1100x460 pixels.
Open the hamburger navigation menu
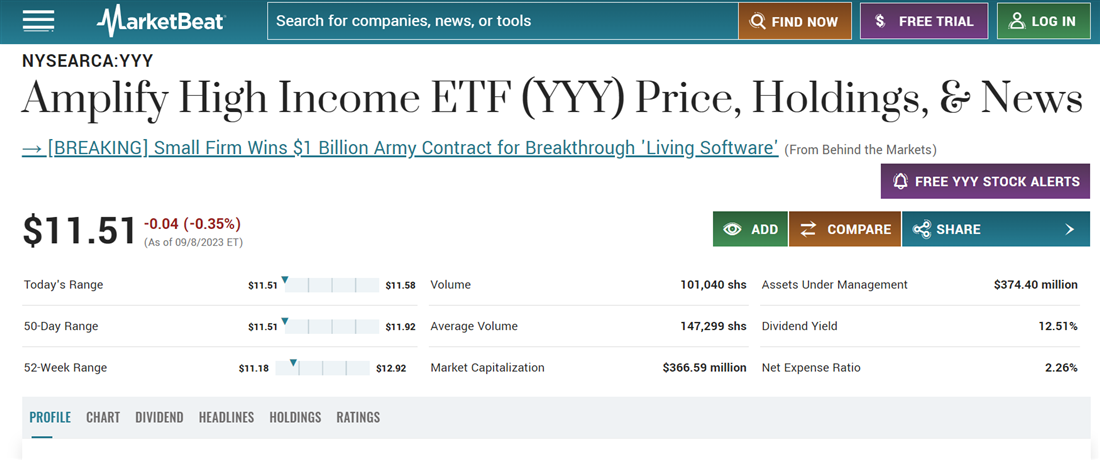(x=38, y=21)
